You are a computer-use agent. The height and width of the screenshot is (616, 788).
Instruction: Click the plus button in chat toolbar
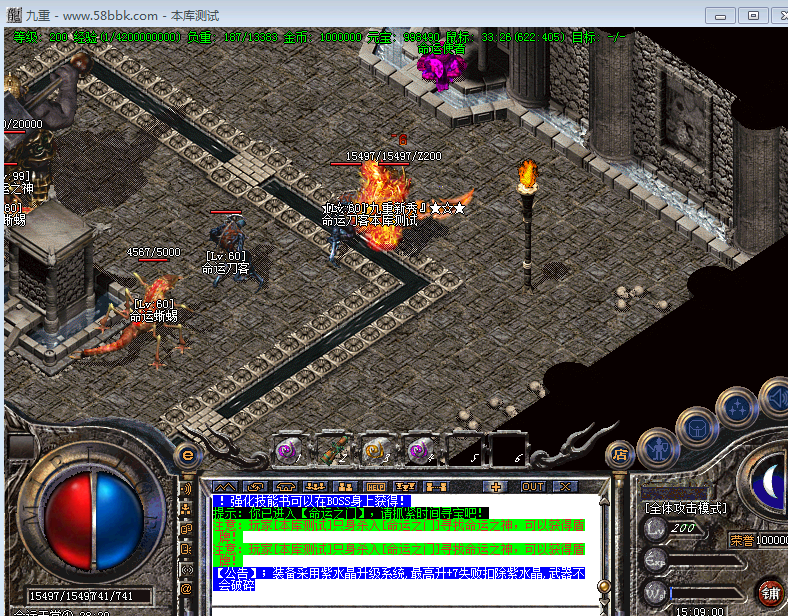tap(496, 486)
